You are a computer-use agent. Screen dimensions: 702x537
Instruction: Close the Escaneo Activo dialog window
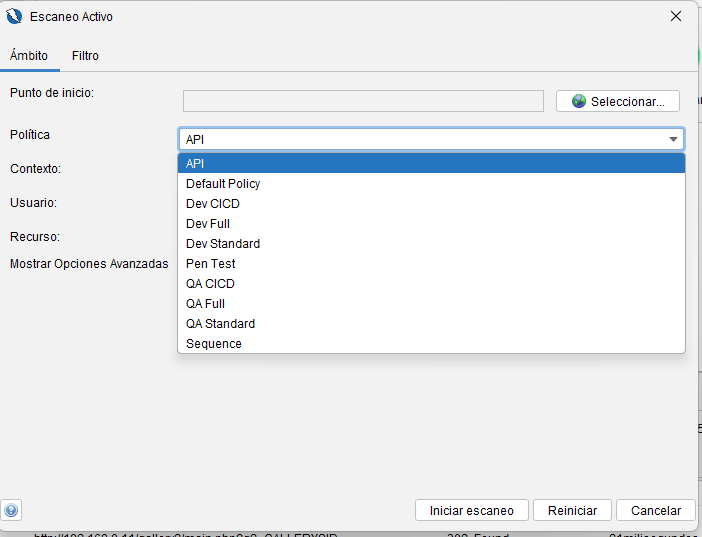pyautogui.click(x=676, y=16)
